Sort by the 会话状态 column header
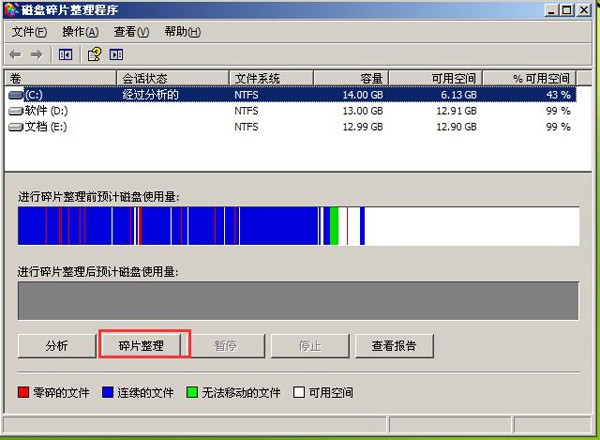This screenshot has height=440, width=600. (173, 78)
